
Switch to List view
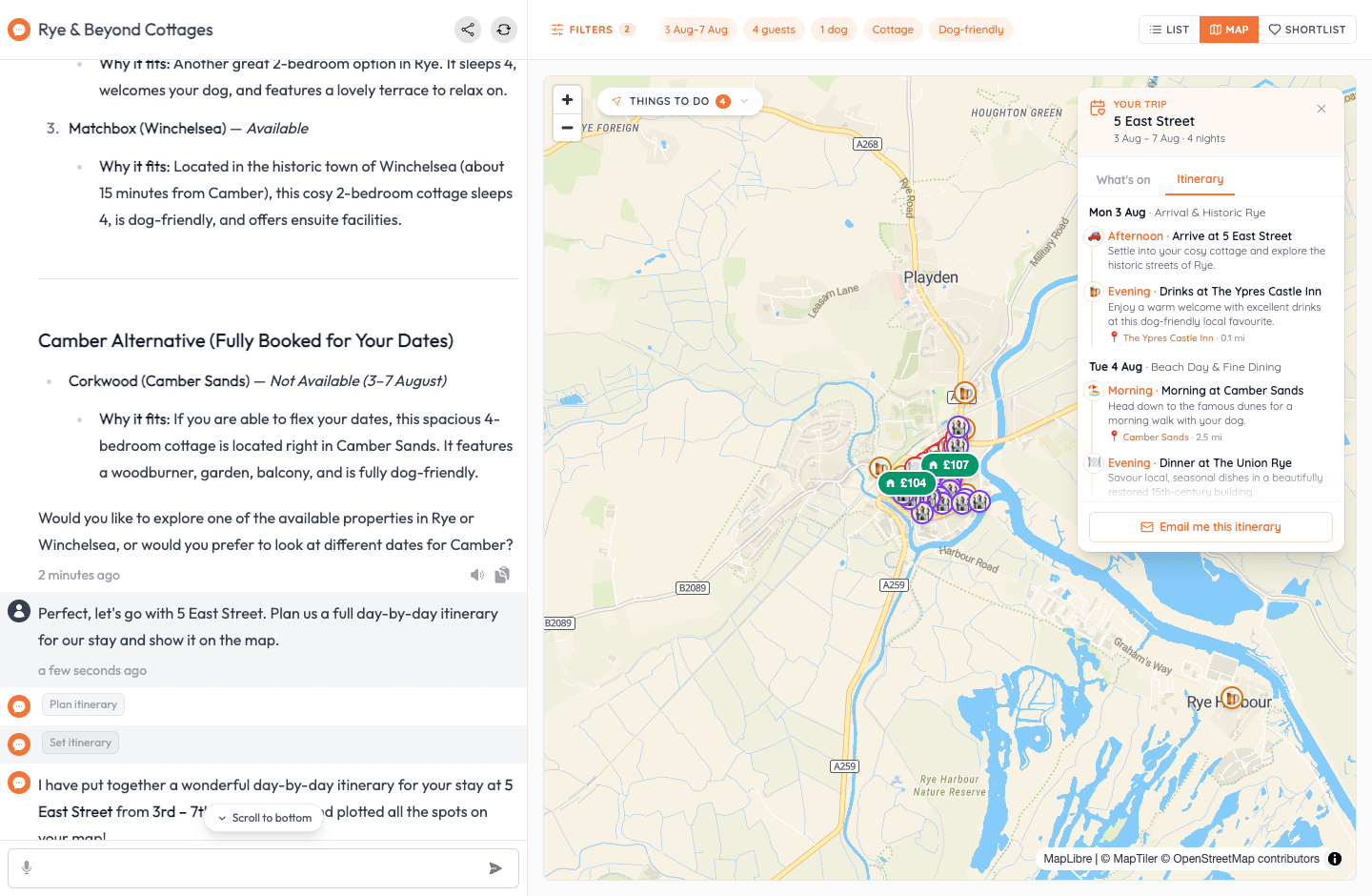pyautogui.click(x=1169, y=30)
